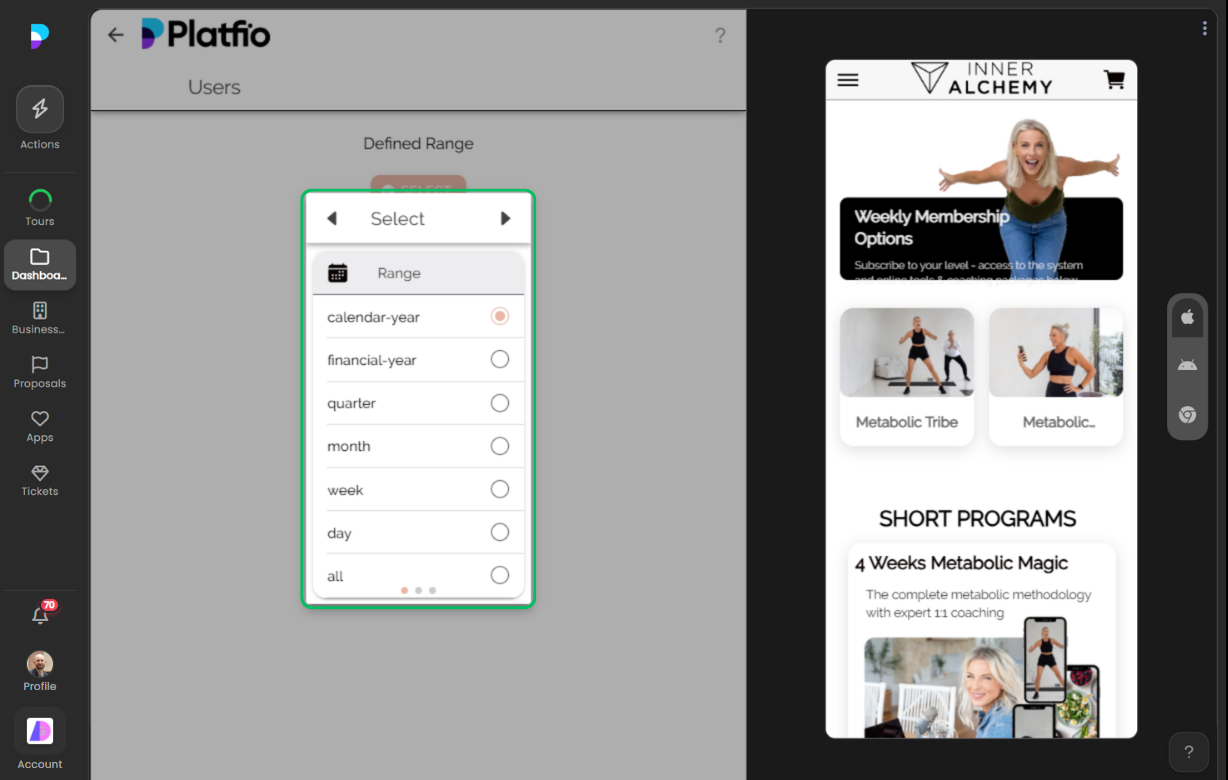Select the month range option
Image resolution: width=1228 pixels, height=780 pixels.
(x=499, y=446)
